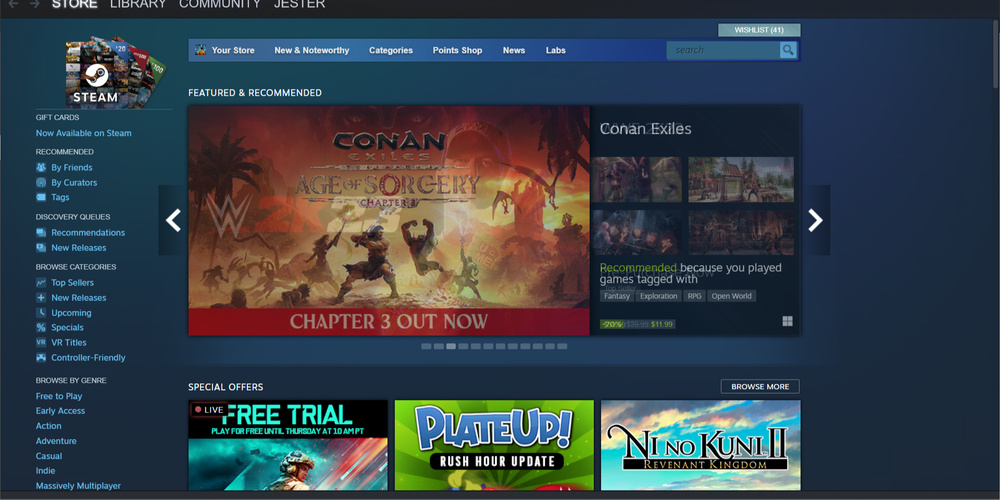Open the Ni no Kuni II offer
Screen dimensions: 1000x500
[x=700, y=445]
